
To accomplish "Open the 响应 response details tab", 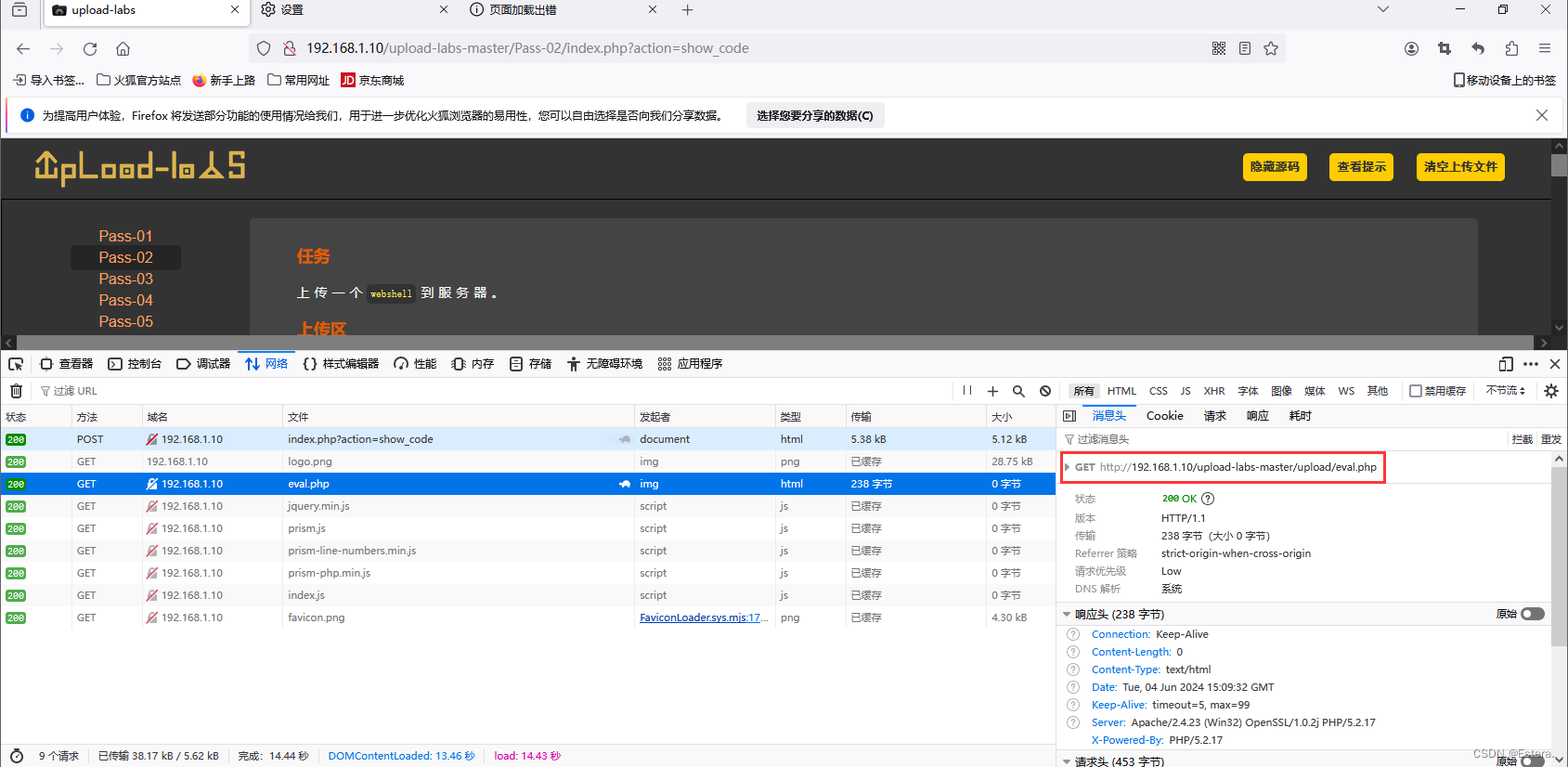I will coord(1258,416).
